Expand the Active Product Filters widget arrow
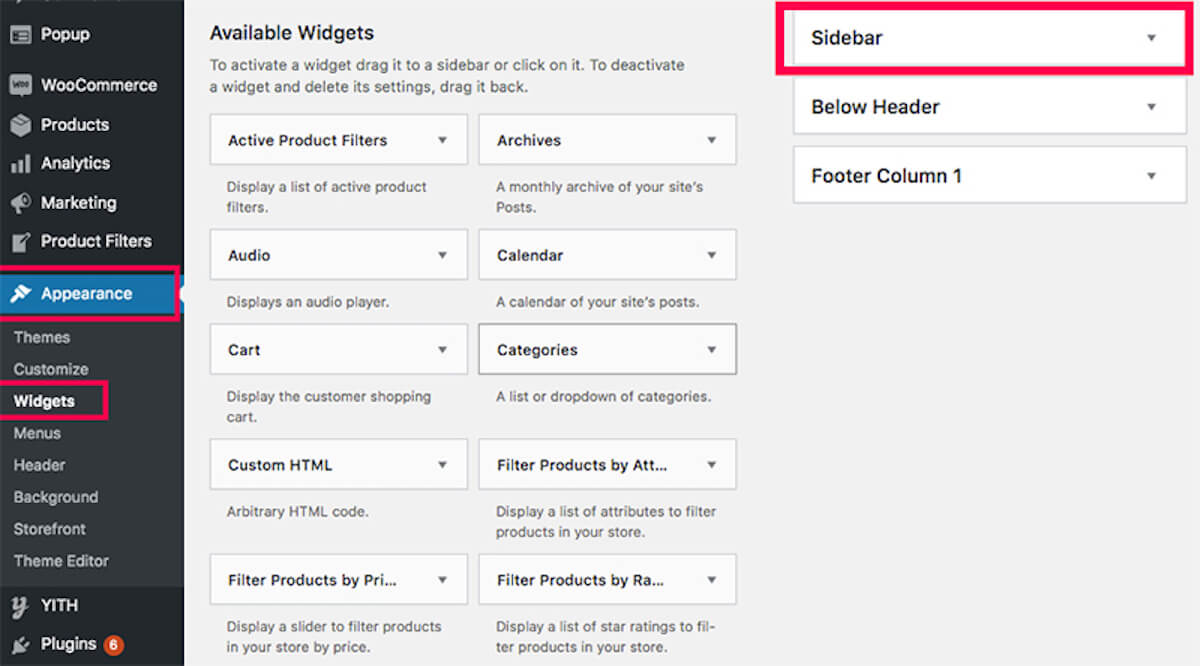Screen dimensions: 1200x666 tap(442, 140)
